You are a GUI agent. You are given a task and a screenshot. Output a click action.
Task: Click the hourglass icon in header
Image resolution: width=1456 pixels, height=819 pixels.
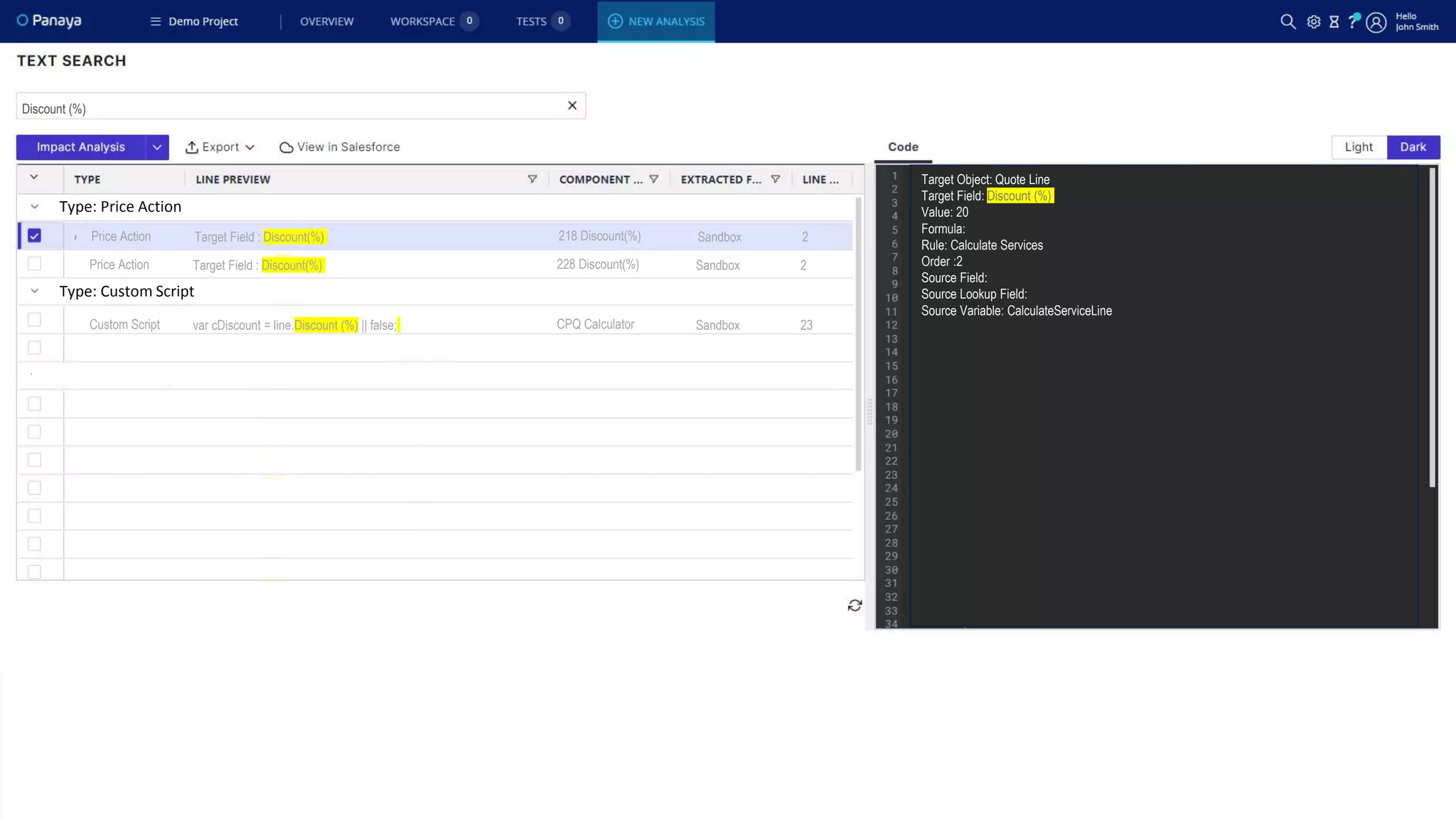1334,22
